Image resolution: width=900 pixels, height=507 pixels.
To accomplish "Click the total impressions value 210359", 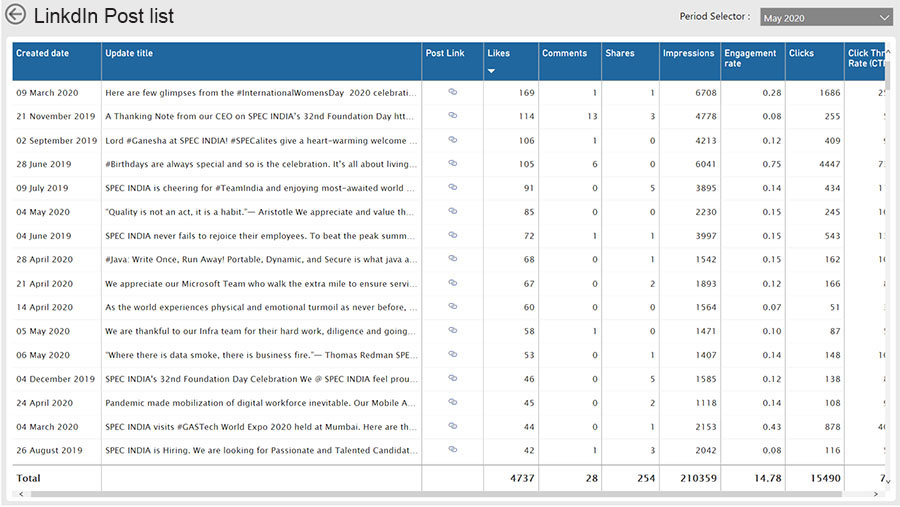I will point(699,478).
